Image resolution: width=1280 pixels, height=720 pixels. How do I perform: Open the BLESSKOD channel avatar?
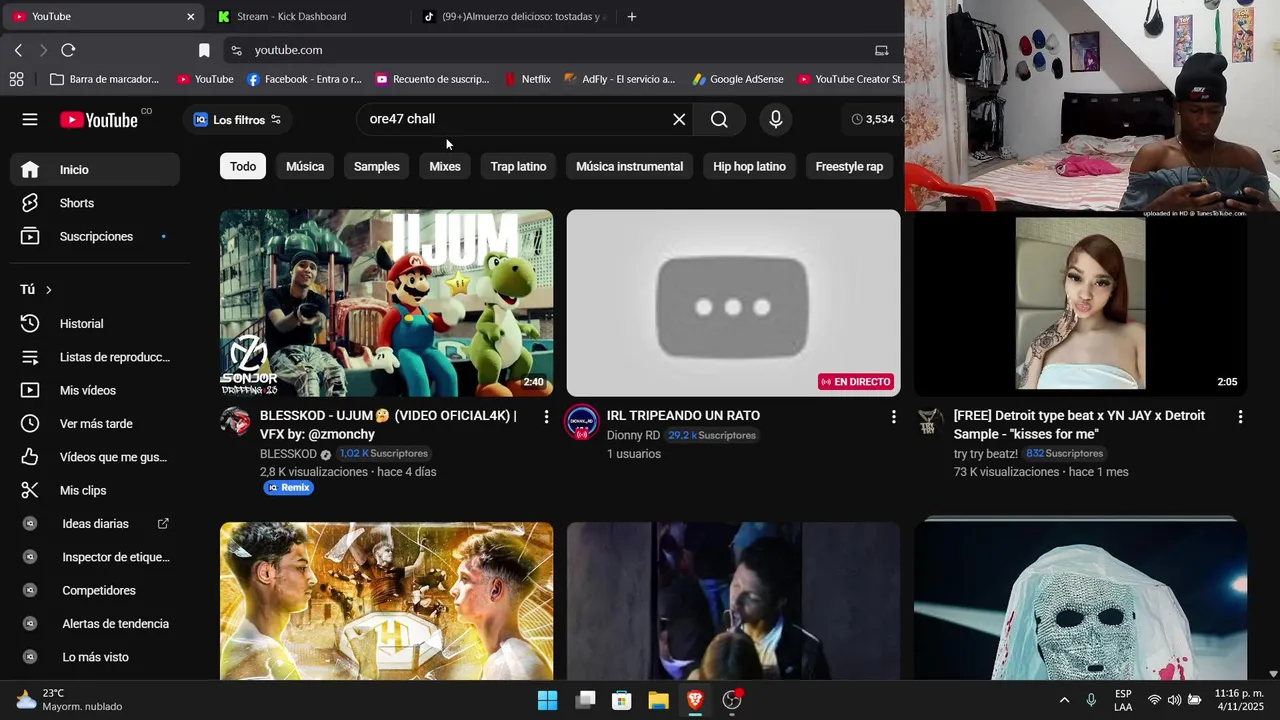236,421
